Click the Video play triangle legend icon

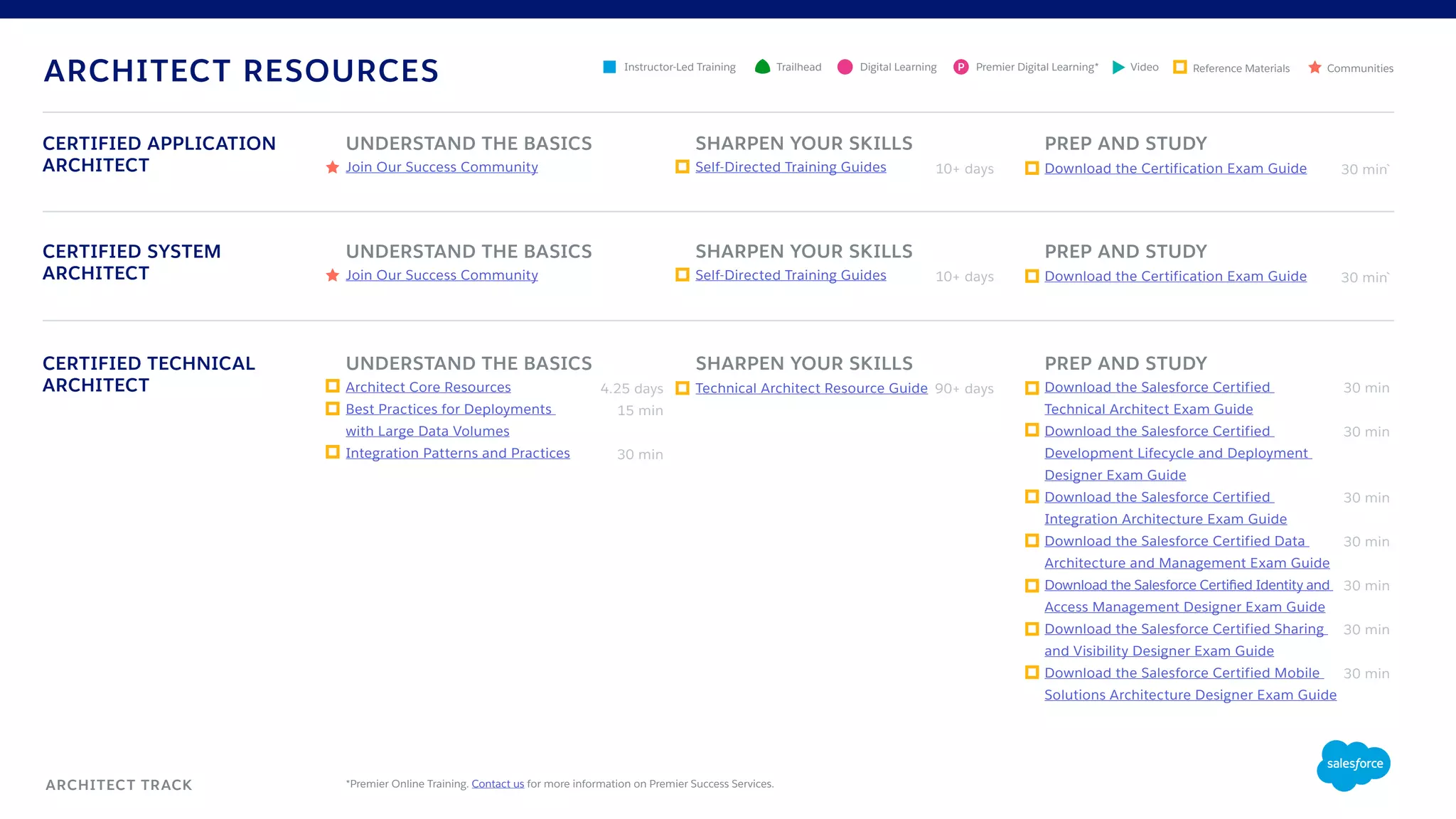point(1118,67)
